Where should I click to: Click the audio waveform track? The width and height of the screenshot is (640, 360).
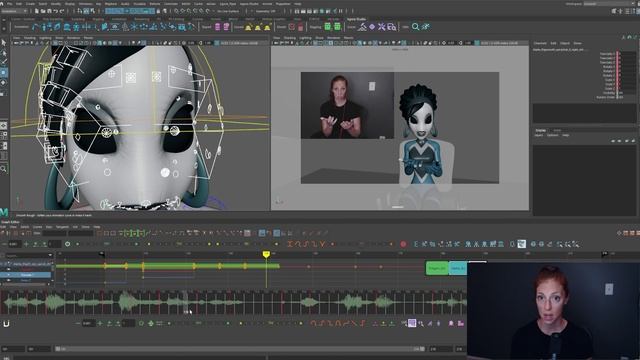point(233,302)
